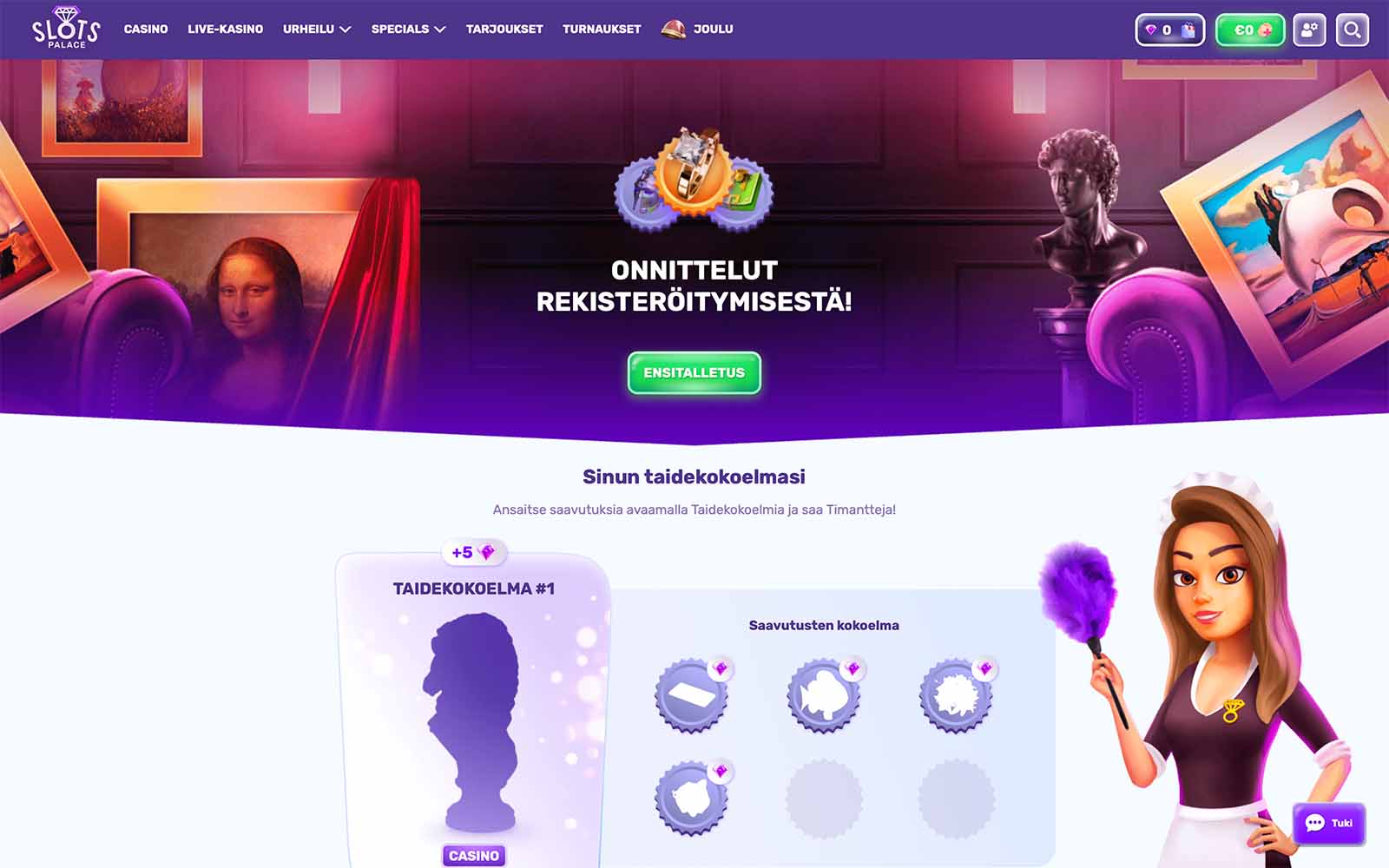
Task: Open the Joulu Christmas promotion link
Action: tap(697, 29)
